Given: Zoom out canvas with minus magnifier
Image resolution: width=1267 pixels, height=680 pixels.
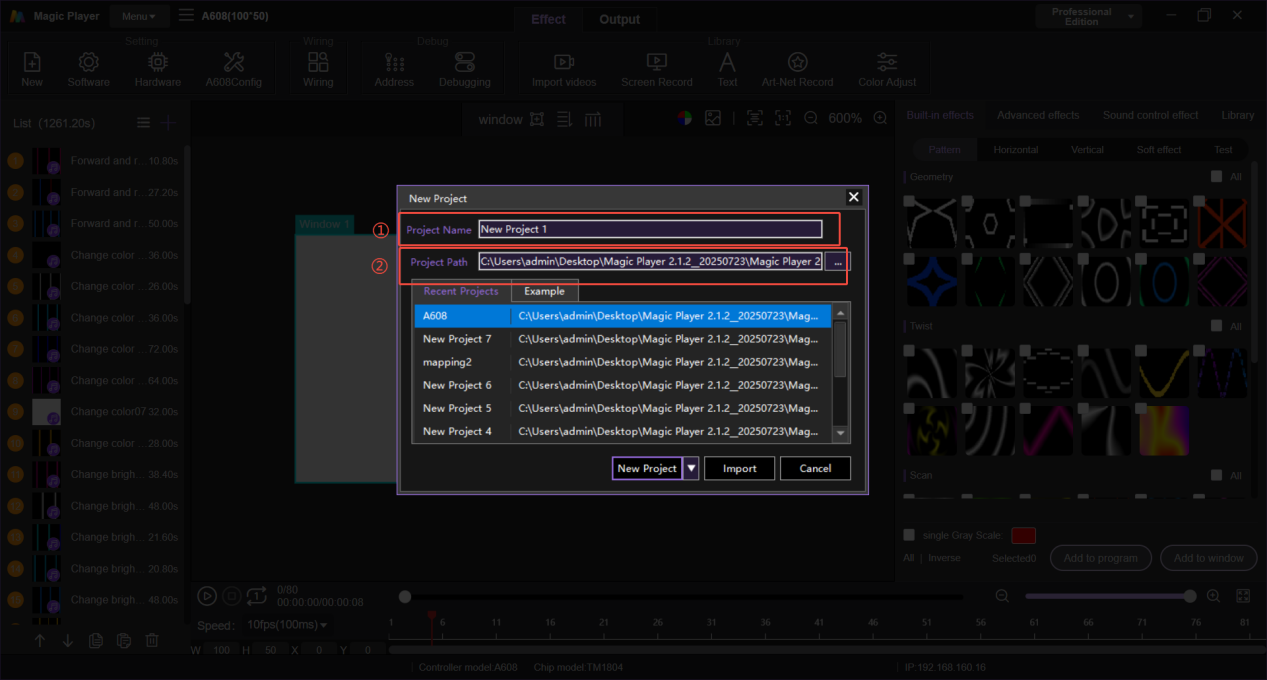Looking at the screenshot, I should [811, 118].
